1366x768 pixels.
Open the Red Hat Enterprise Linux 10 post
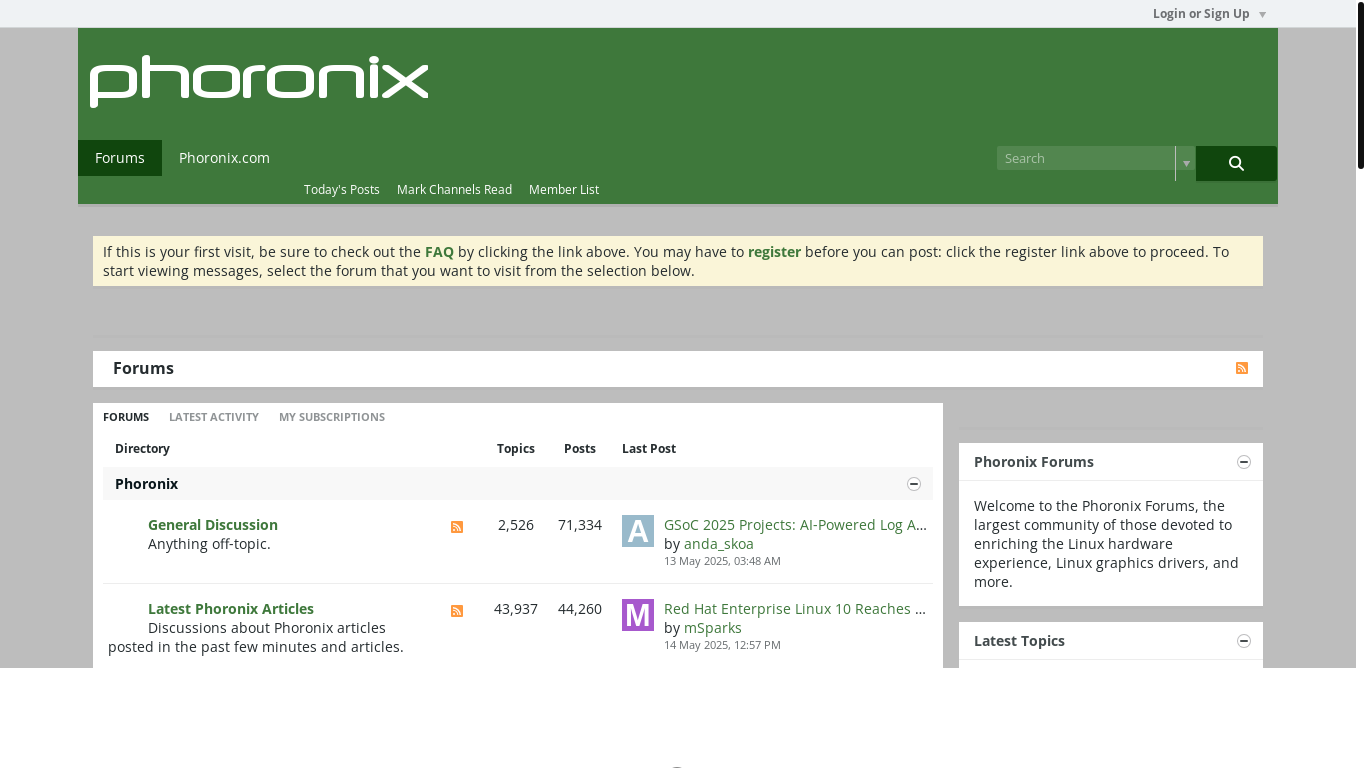pos(795,609)
